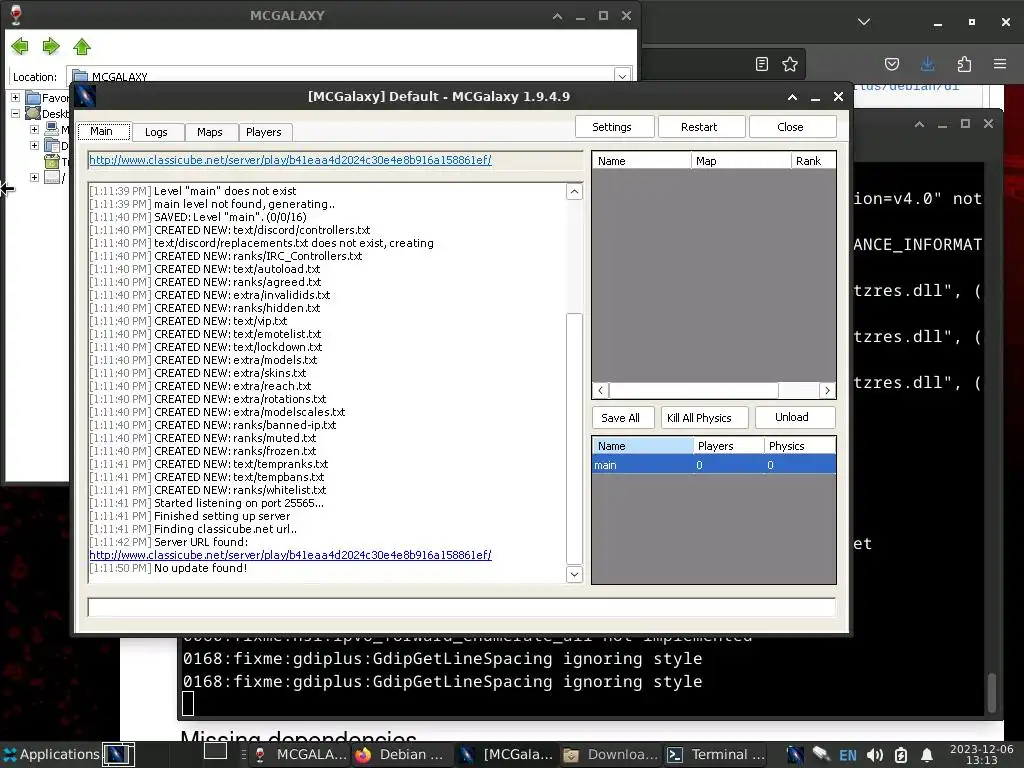
Task: Click the galaxy launcher icon next to Applications
Action: pos(118,754)
